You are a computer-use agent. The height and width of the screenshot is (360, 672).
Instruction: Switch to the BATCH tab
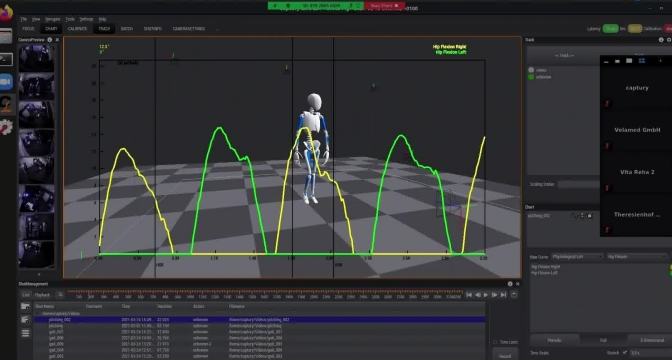pos(127,29)
